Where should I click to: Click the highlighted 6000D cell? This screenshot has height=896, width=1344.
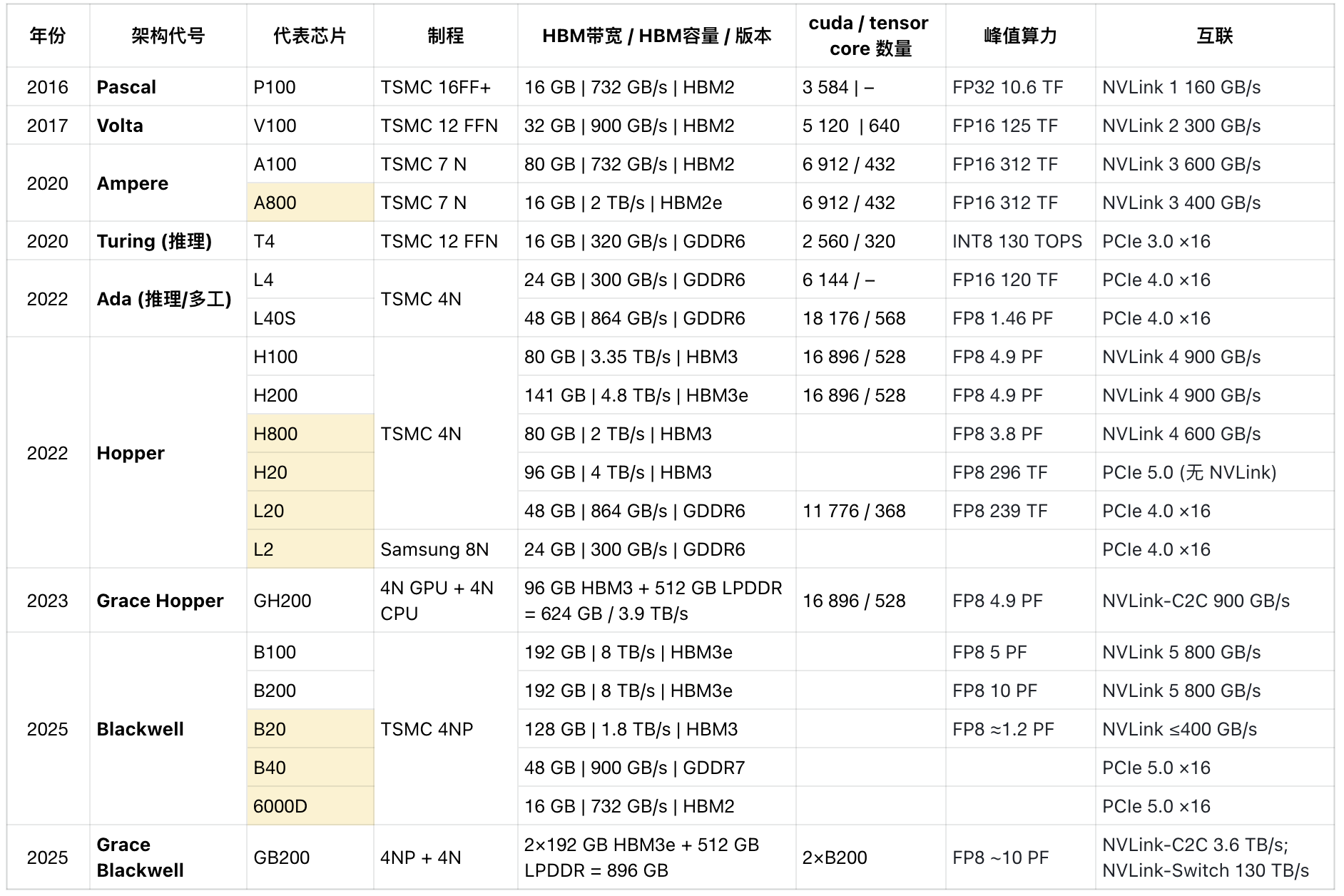(310, 806)
